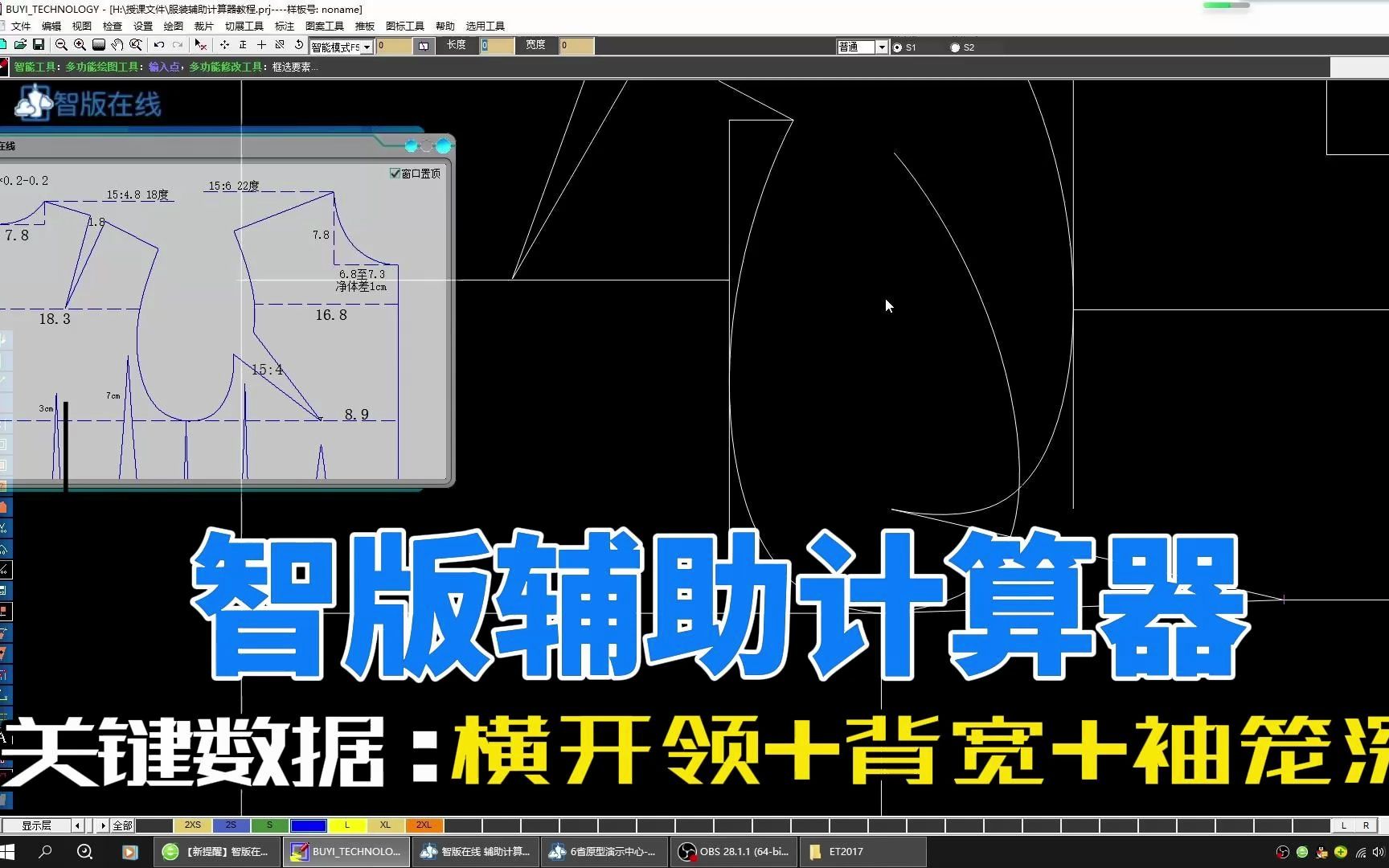Click the 长度 input field
The height and width of the screenshot is (868, 1389).
click(x=498, y=46)
